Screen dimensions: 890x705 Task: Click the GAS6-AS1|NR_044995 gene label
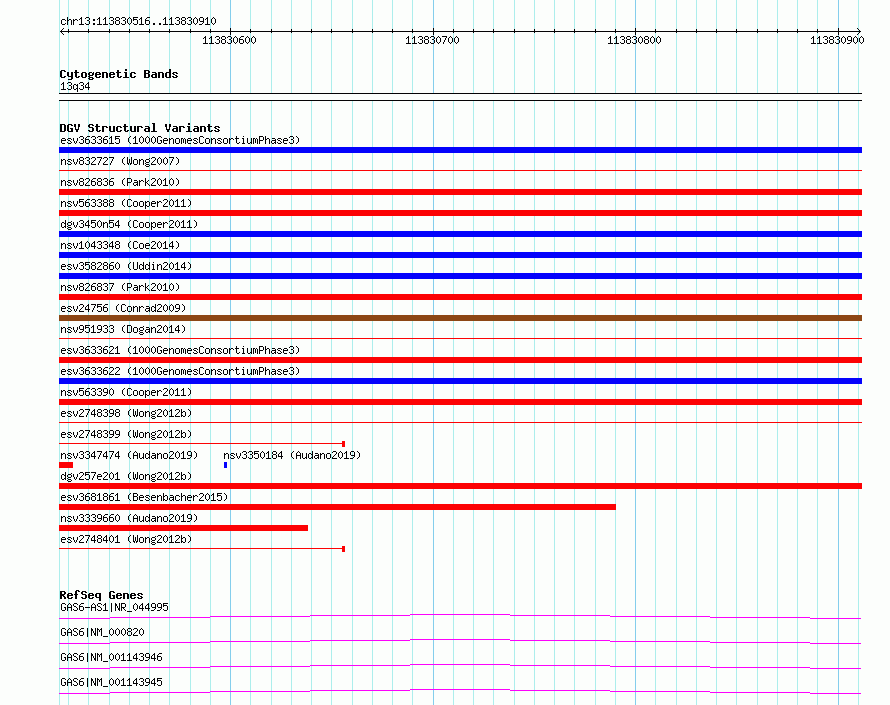[x=114, y=607]
